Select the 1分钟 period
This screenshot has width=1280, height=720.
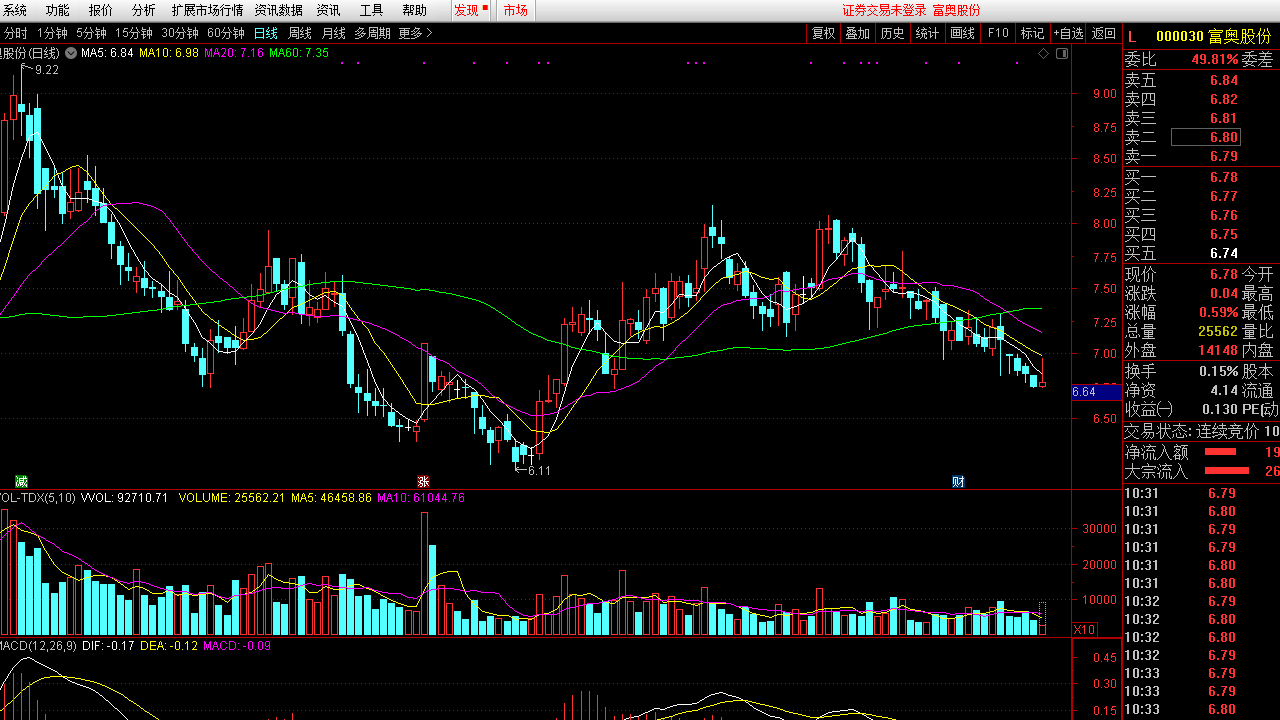pyautogui.click(x=52, y=33)
